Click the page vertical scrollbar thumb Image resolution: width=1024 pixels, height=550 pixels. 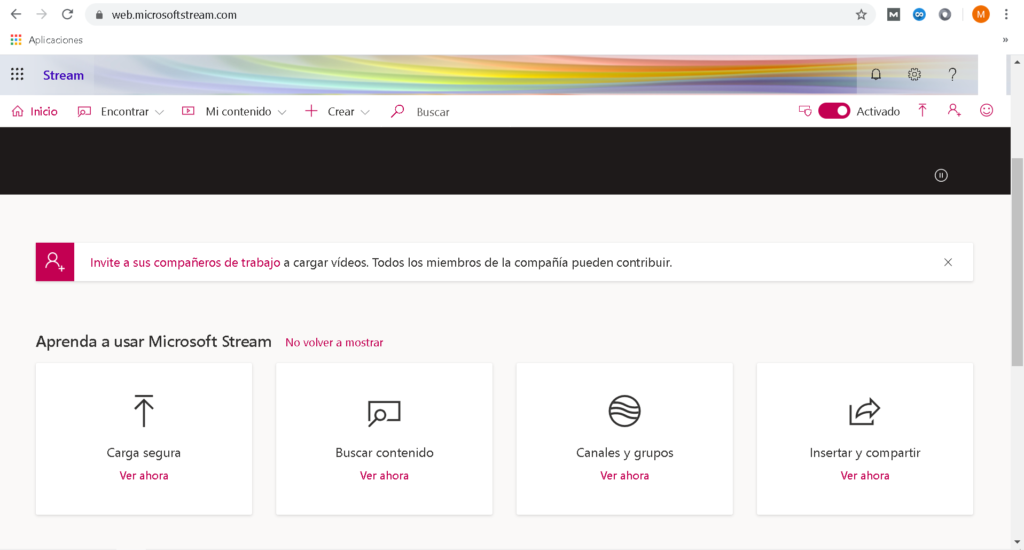point(1017,261)
